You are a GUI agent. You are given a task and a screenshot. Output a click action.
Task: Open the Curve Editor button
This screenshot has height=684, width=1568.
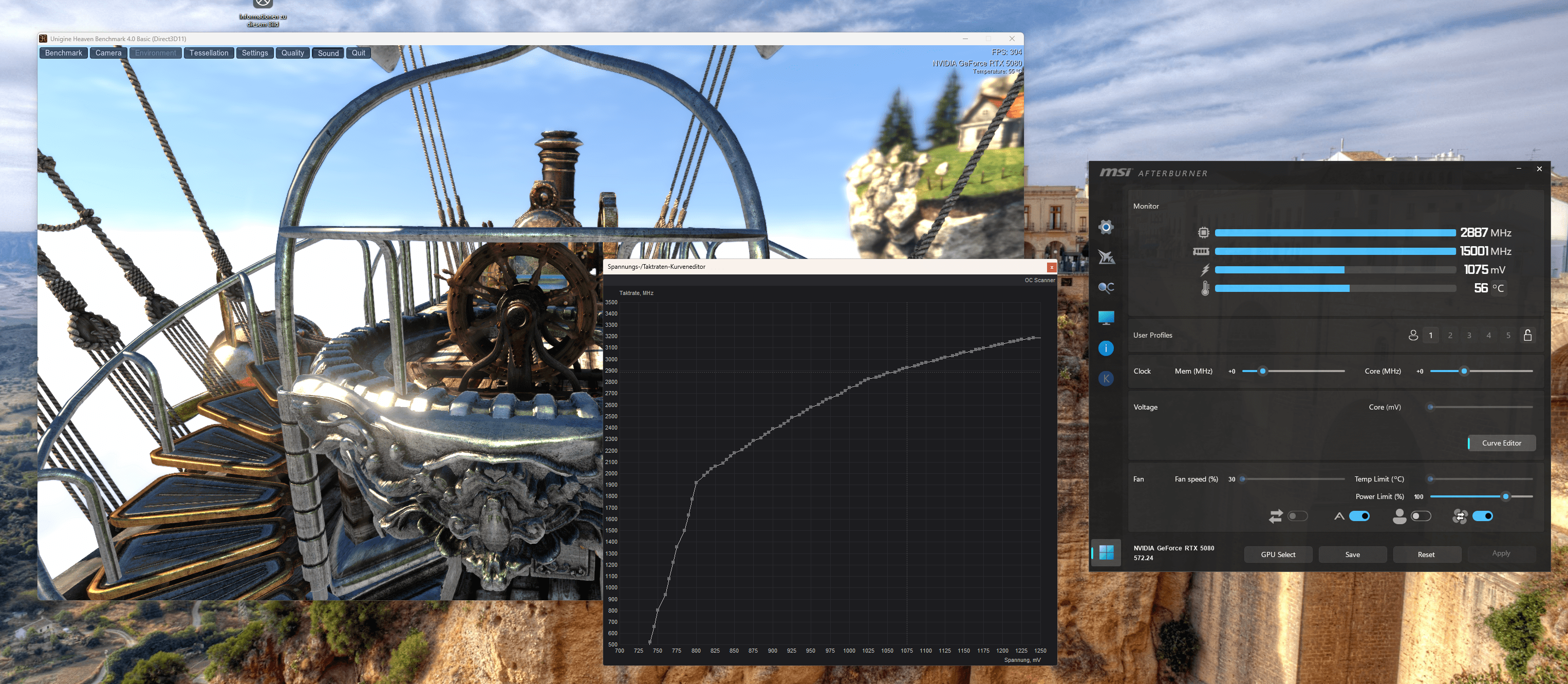[x=1501, y=443]
